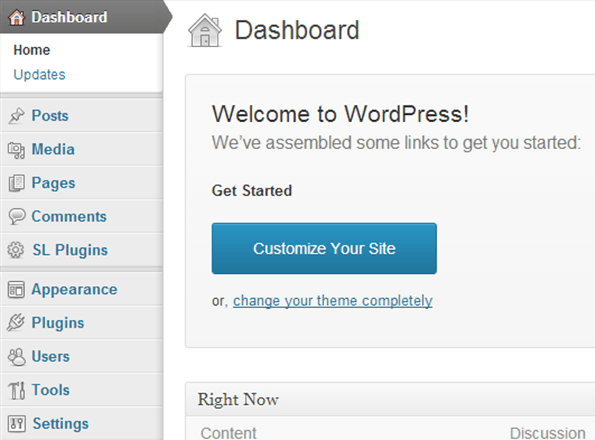Open the Comments menu label
The image size is (595, 440).
pos(69,217)
